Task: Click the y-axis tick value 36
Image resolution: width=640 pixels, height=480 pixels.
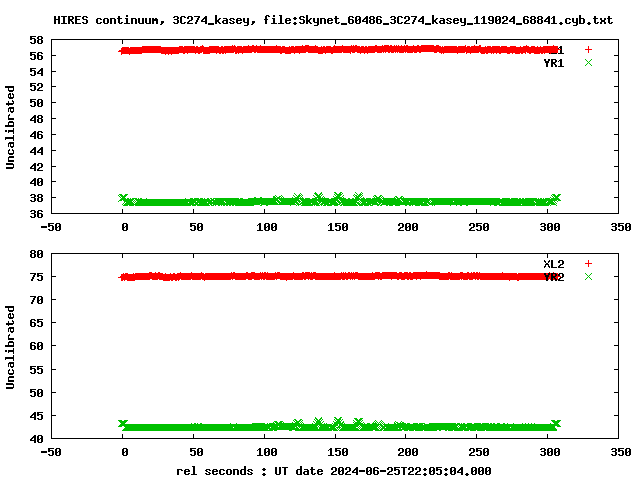Action: [36, 214]
